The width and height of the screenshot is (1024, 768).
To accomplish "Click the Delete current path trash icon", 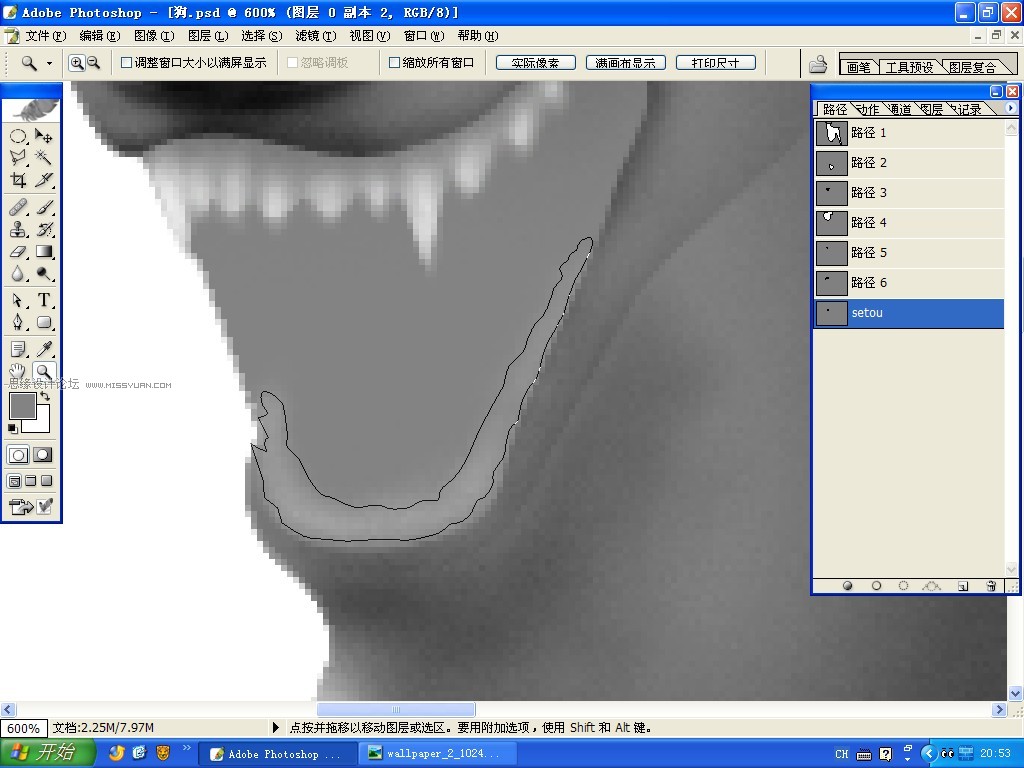I will coord(991,586).
